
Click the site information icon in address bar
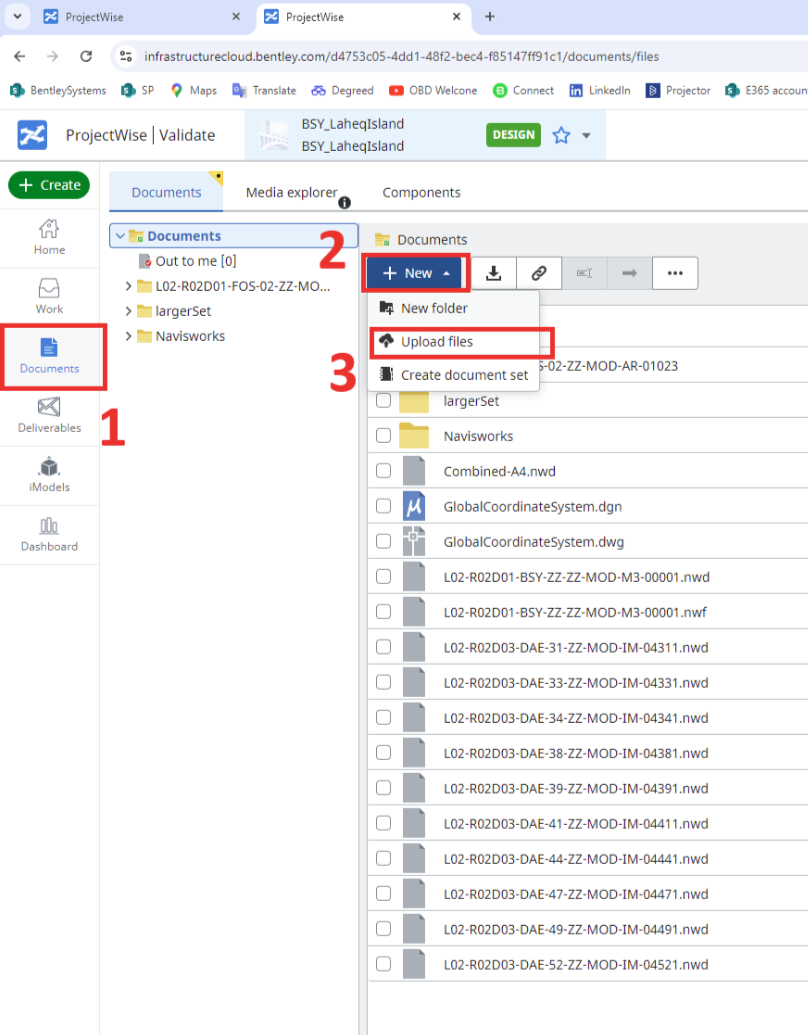point(126,56)
